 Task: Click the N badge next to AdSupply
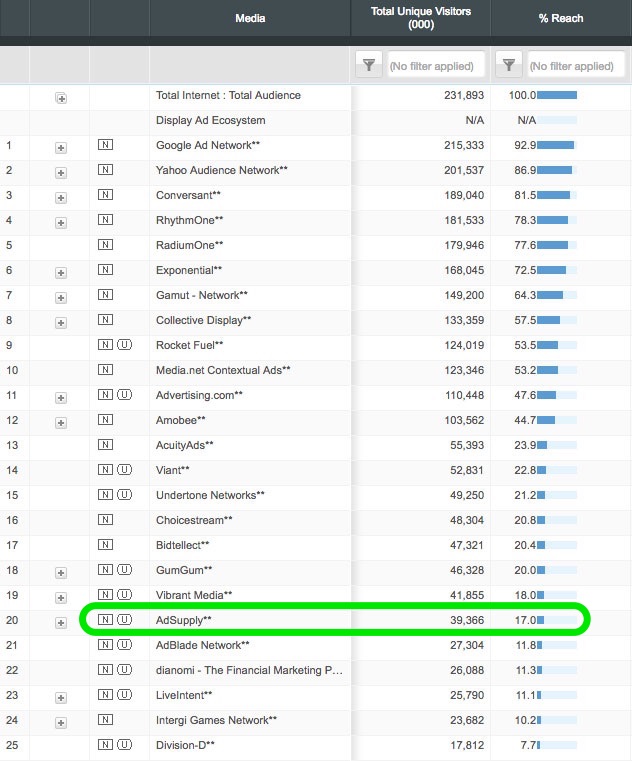click(x=105, y=620)
